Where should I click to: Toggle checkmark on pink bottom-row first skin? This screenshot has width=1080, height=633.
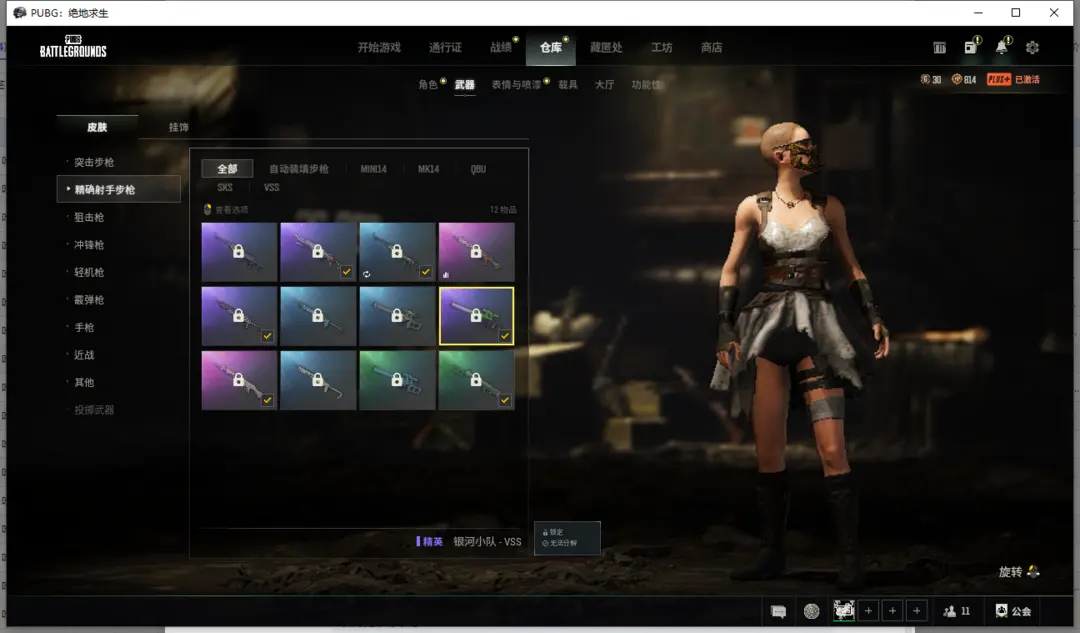pos(267,399)
